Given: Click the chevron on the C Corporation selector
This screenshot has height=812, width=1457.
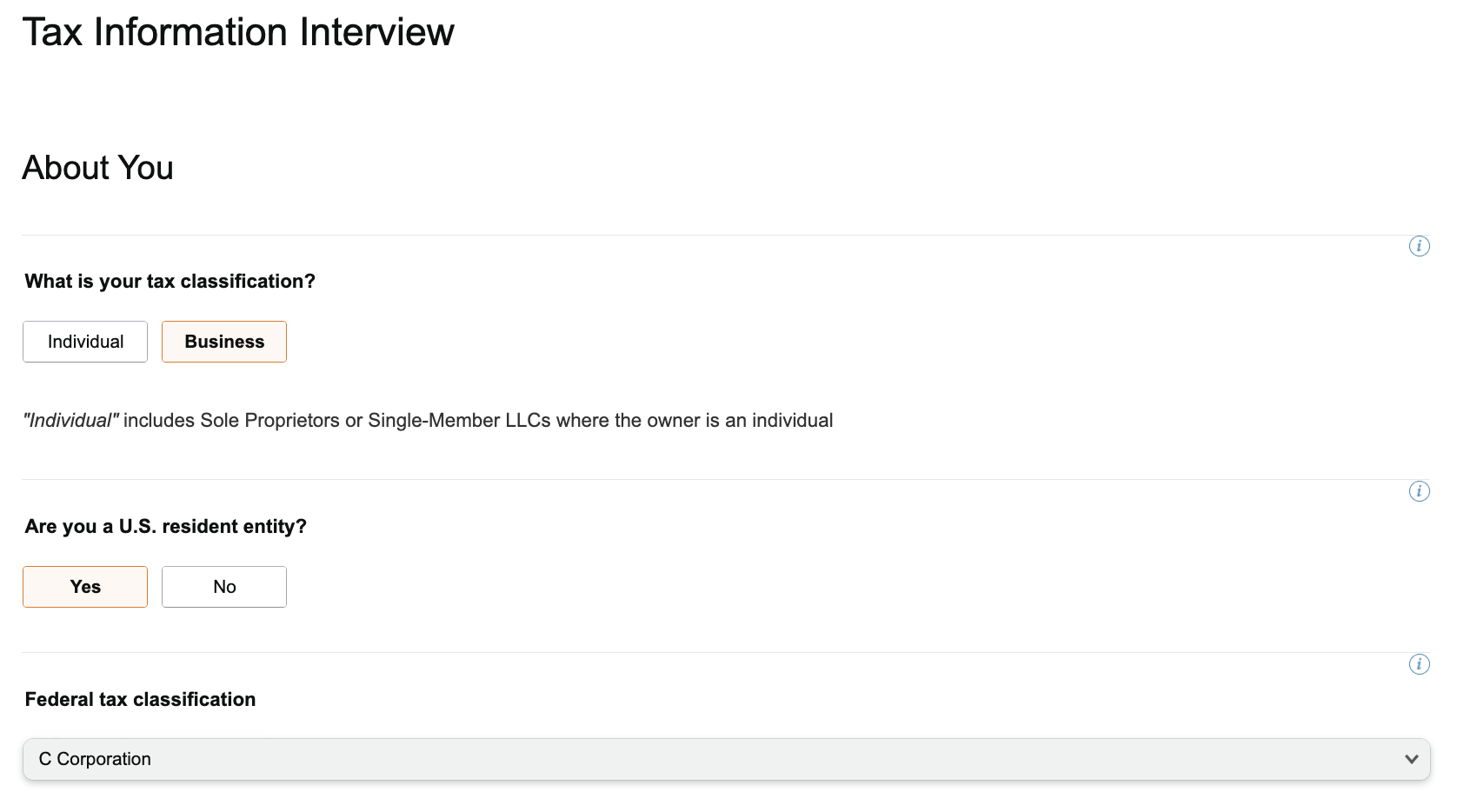Looking at the screenshot, I should 1410,759.
